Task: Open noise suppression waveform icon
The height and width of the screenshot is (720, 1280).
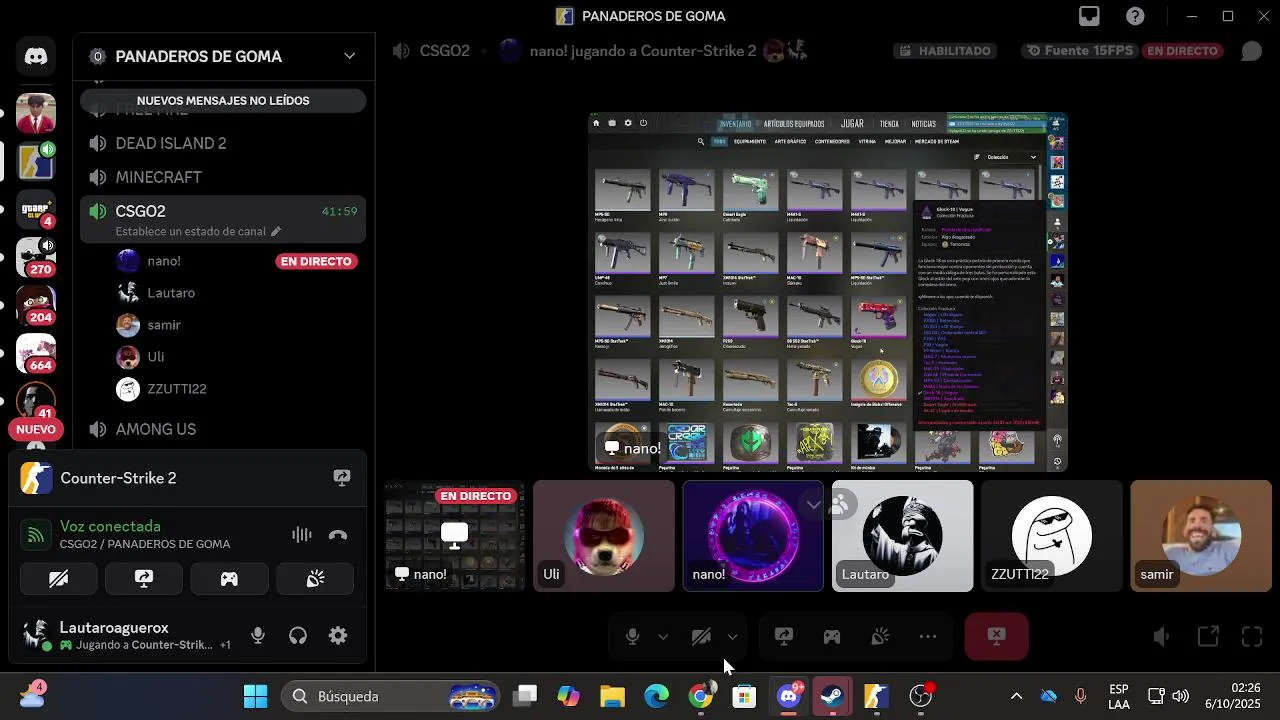Action: tap(301, 535)
